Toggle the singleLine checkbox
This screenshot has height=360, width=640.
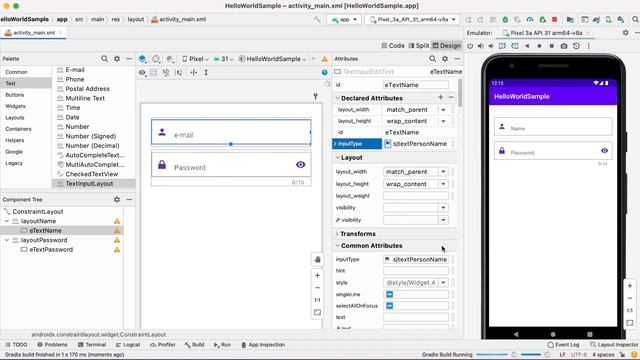pos(389,294)
